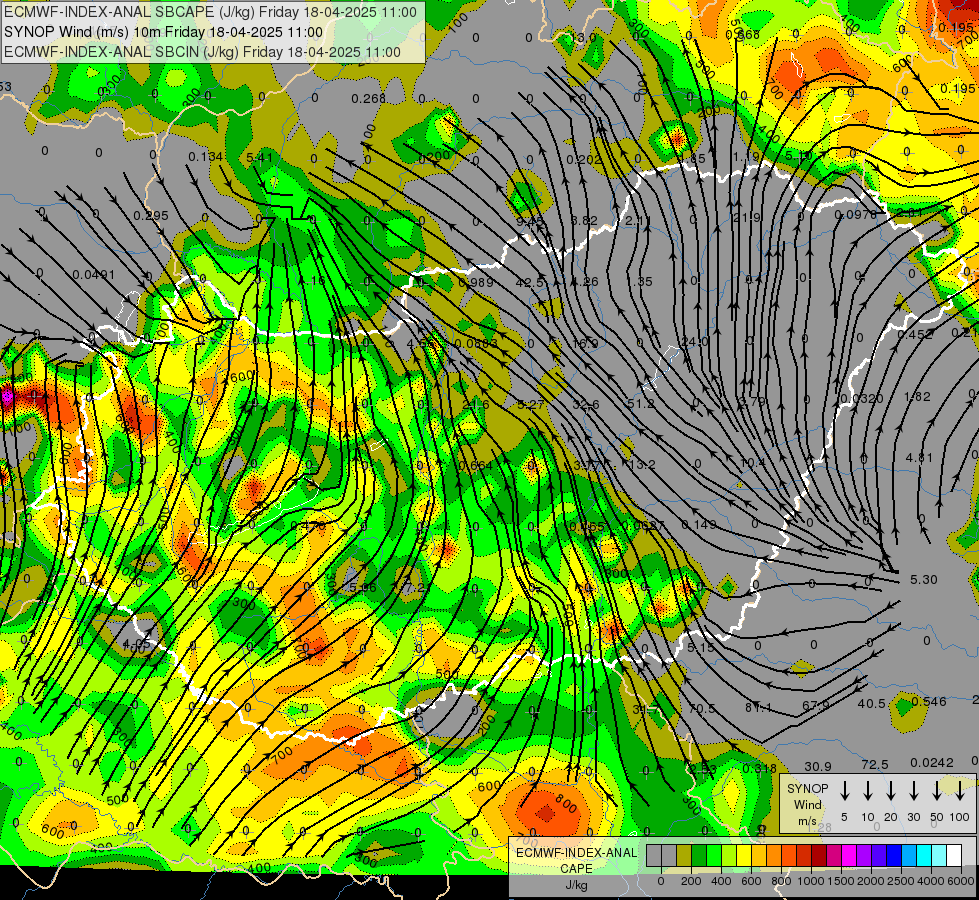The height and width of the screenshot is (900, 979).
Task: Click the ECMWF-INDEX-ANAL CAPE legend caption
Action: point(576,861)
